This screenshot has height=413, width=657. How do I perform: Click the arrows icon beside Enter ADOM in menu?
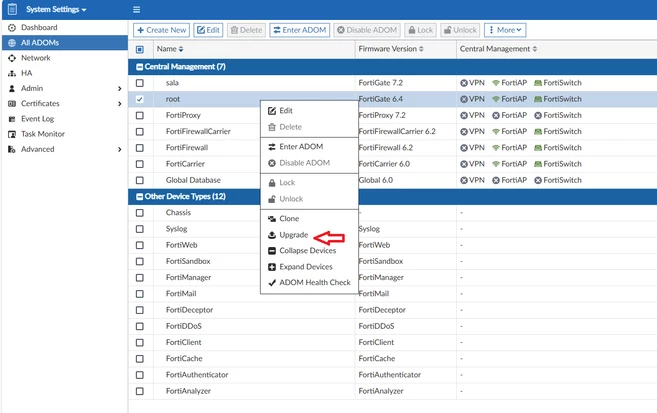click(x=272, y=147)
